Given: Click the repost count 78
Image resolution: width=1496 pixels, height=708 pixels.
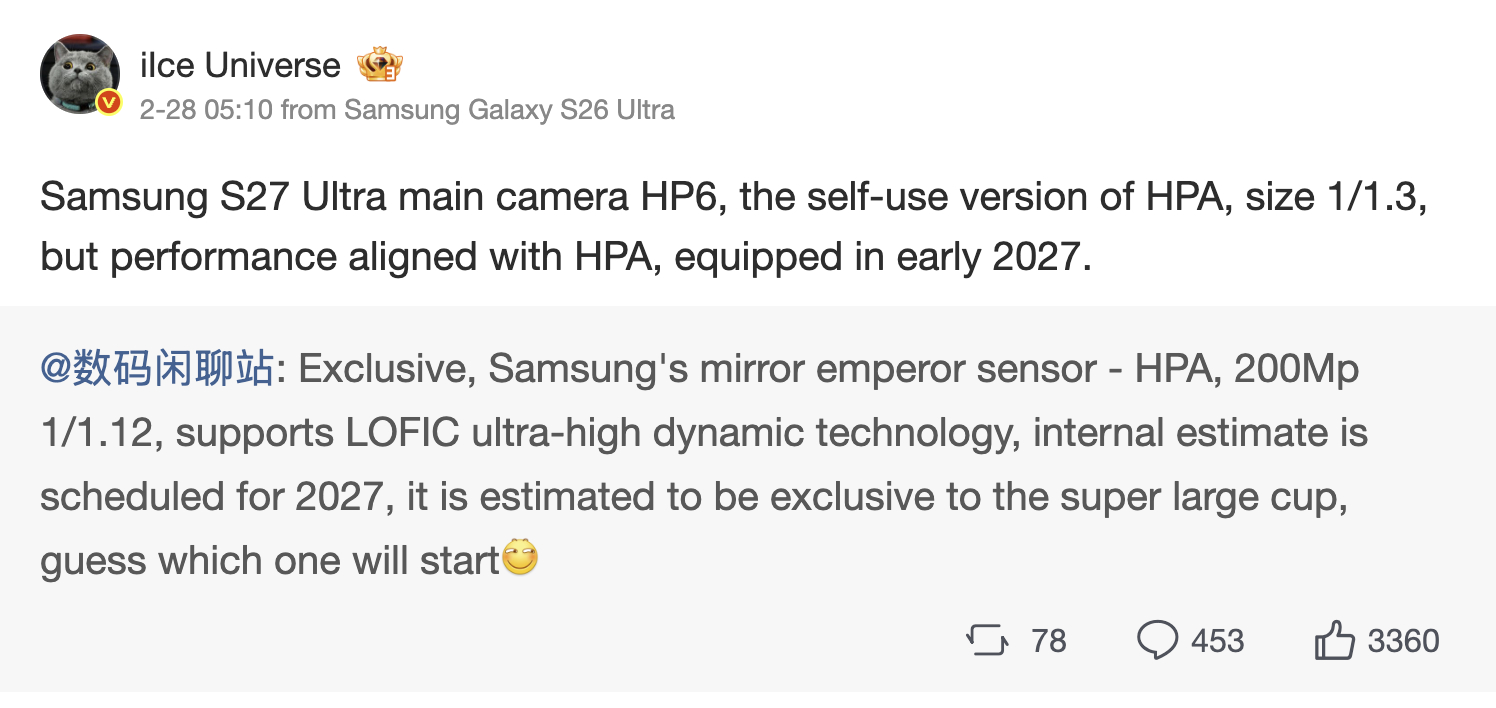Looking at the screenshot, I should [1048, 641].
